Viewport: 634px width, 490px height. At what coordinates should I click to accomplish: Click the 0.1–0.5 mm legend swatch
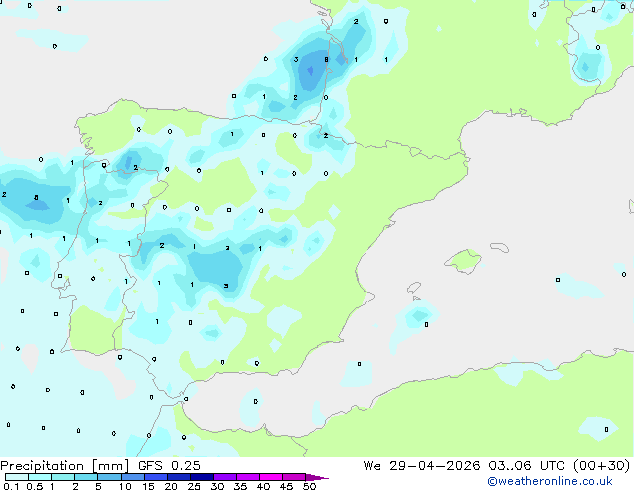click(x=17, y=477)
